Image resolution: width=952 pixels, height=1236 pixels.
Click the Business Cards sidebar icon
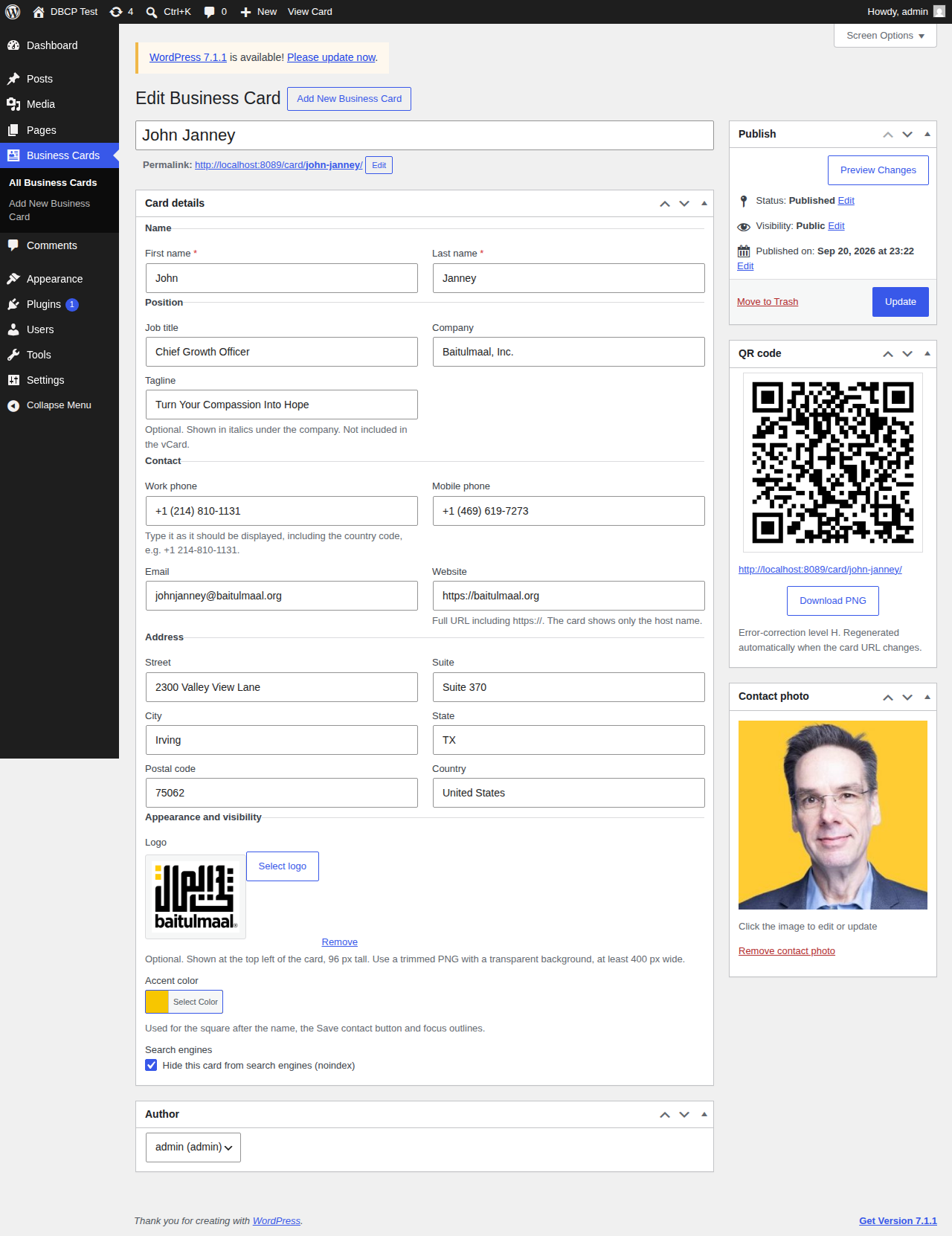13,155
